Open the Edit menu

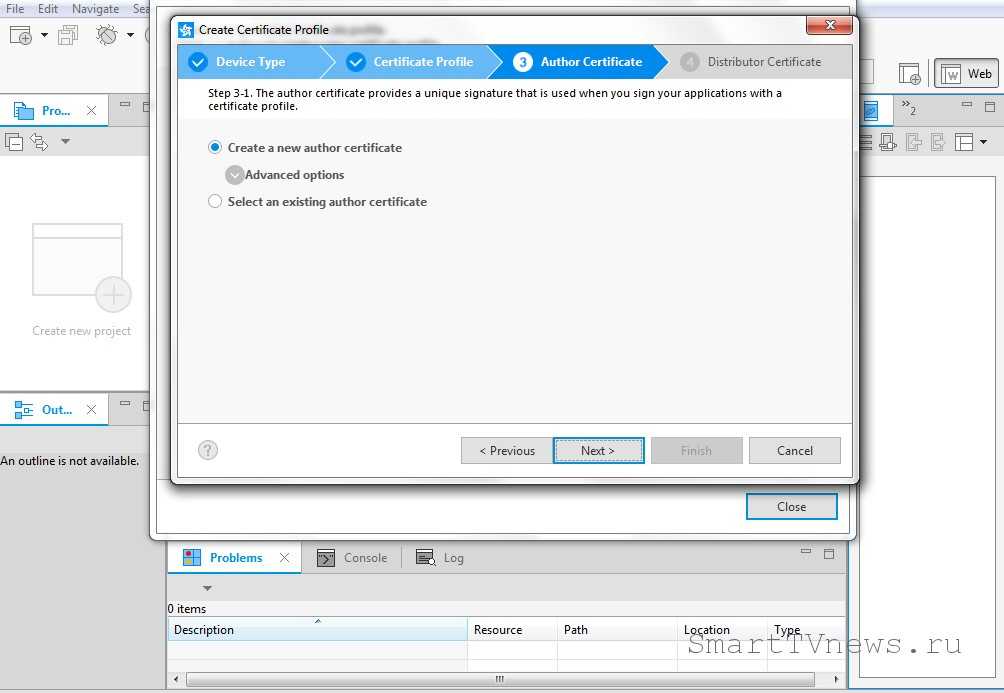(x=48, y=8)
